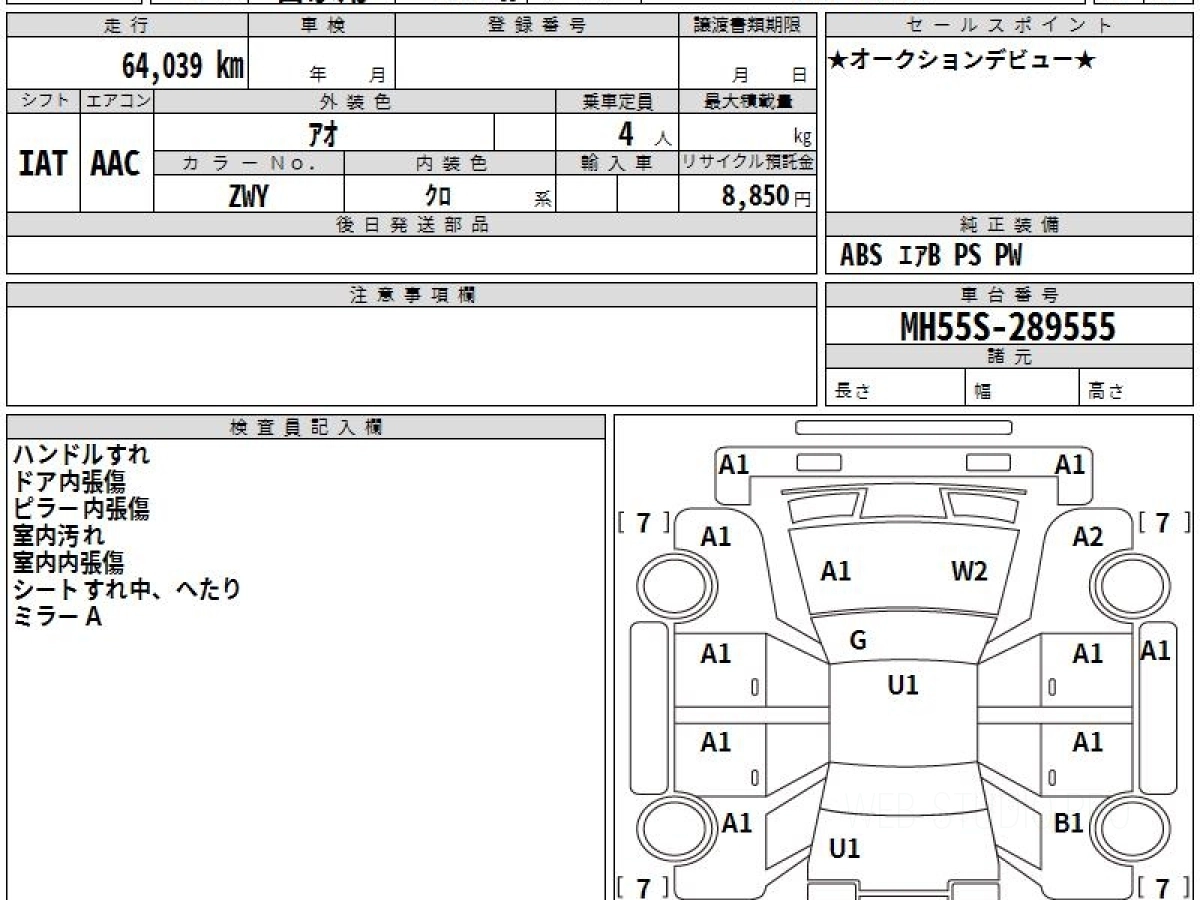Select chassis number MH55S-289555
This screenshot has height=900, width=1200.
point(1008,327)
